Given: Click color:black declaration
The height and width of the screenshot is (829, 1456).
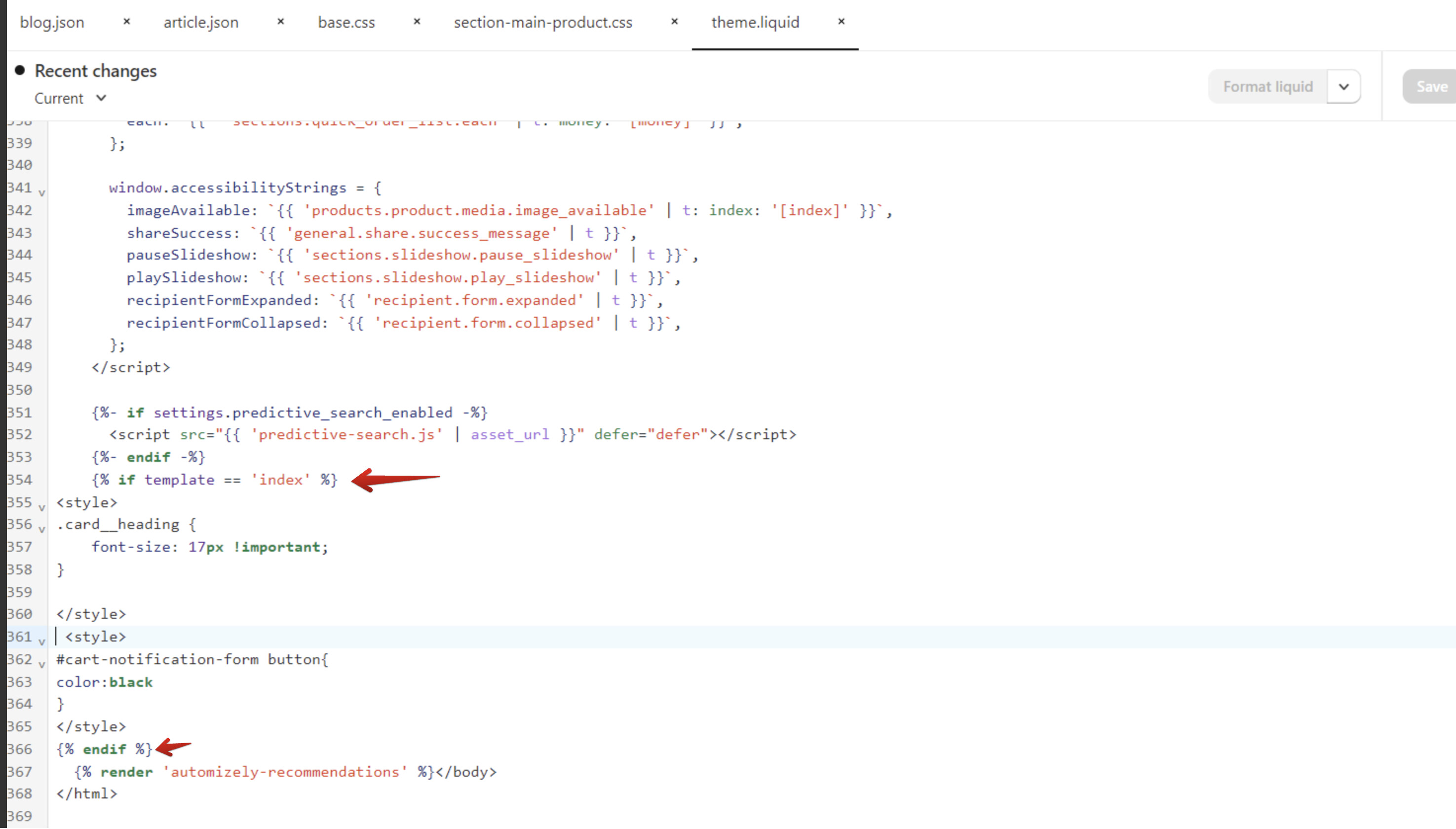Looking at the screenshot, I should [104, 681].
